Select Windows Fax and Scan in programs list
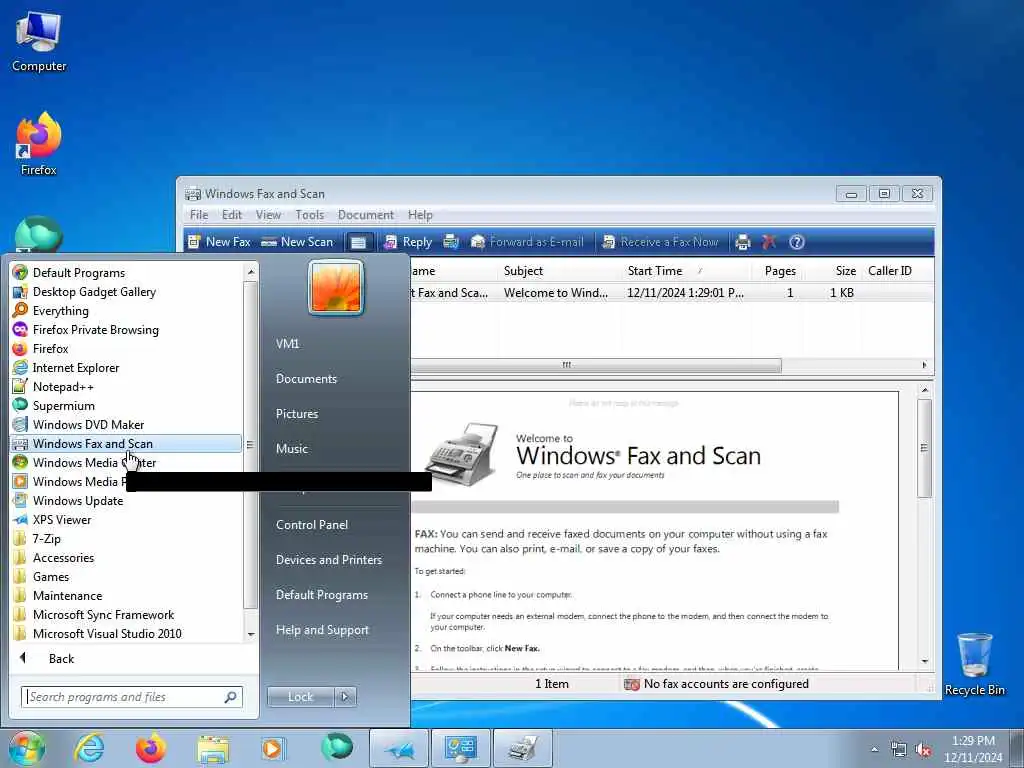The width and height of the screenshot is (1024, 768). pyautogui.click(x=127, y=443)
